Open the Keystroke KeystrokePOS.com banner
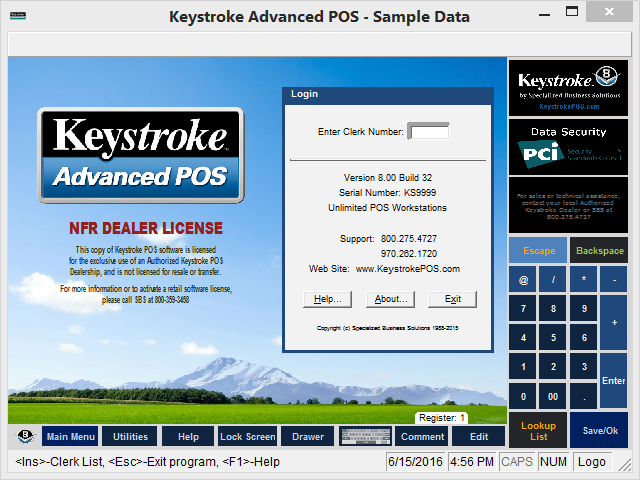640x480 pixels. pyautogui.click(x=568, y=88)
